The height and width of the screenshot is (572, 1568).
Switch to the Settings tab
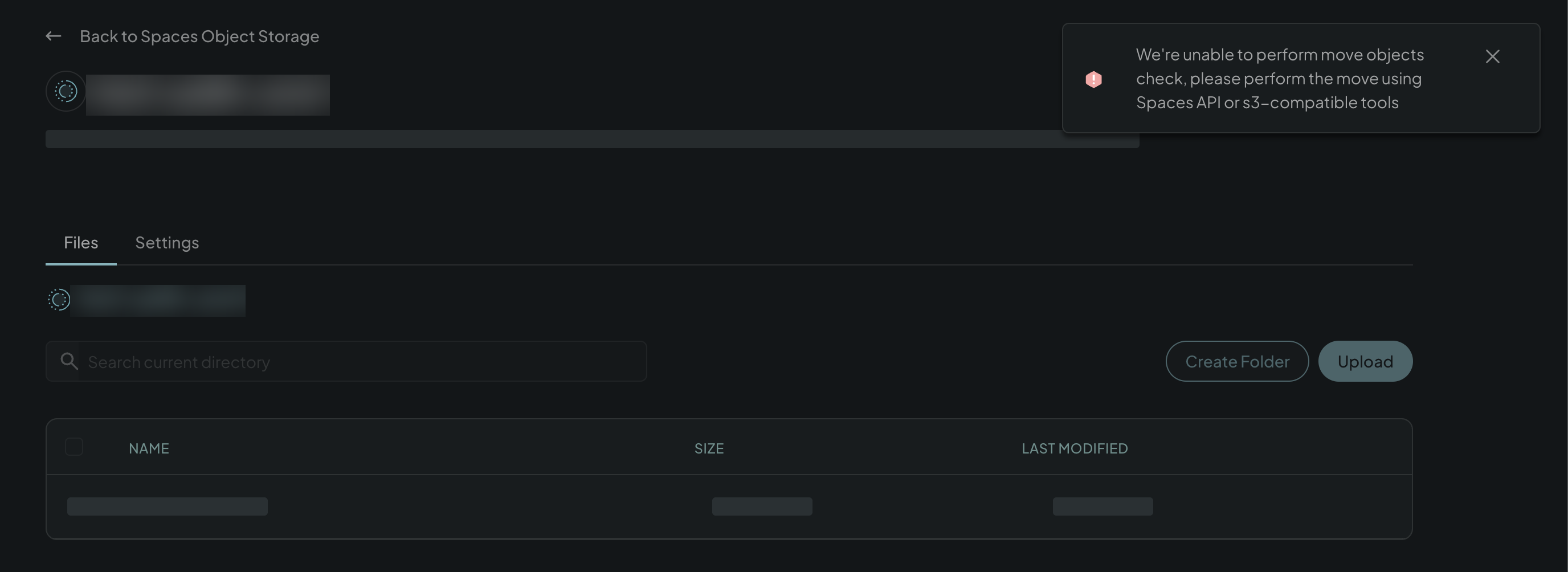167,243
